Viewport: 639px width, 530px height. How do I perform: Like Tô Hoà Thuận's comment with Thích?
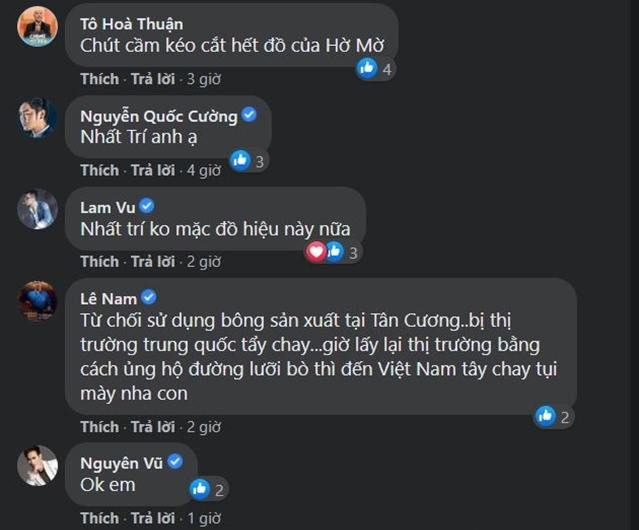point(99,79)
